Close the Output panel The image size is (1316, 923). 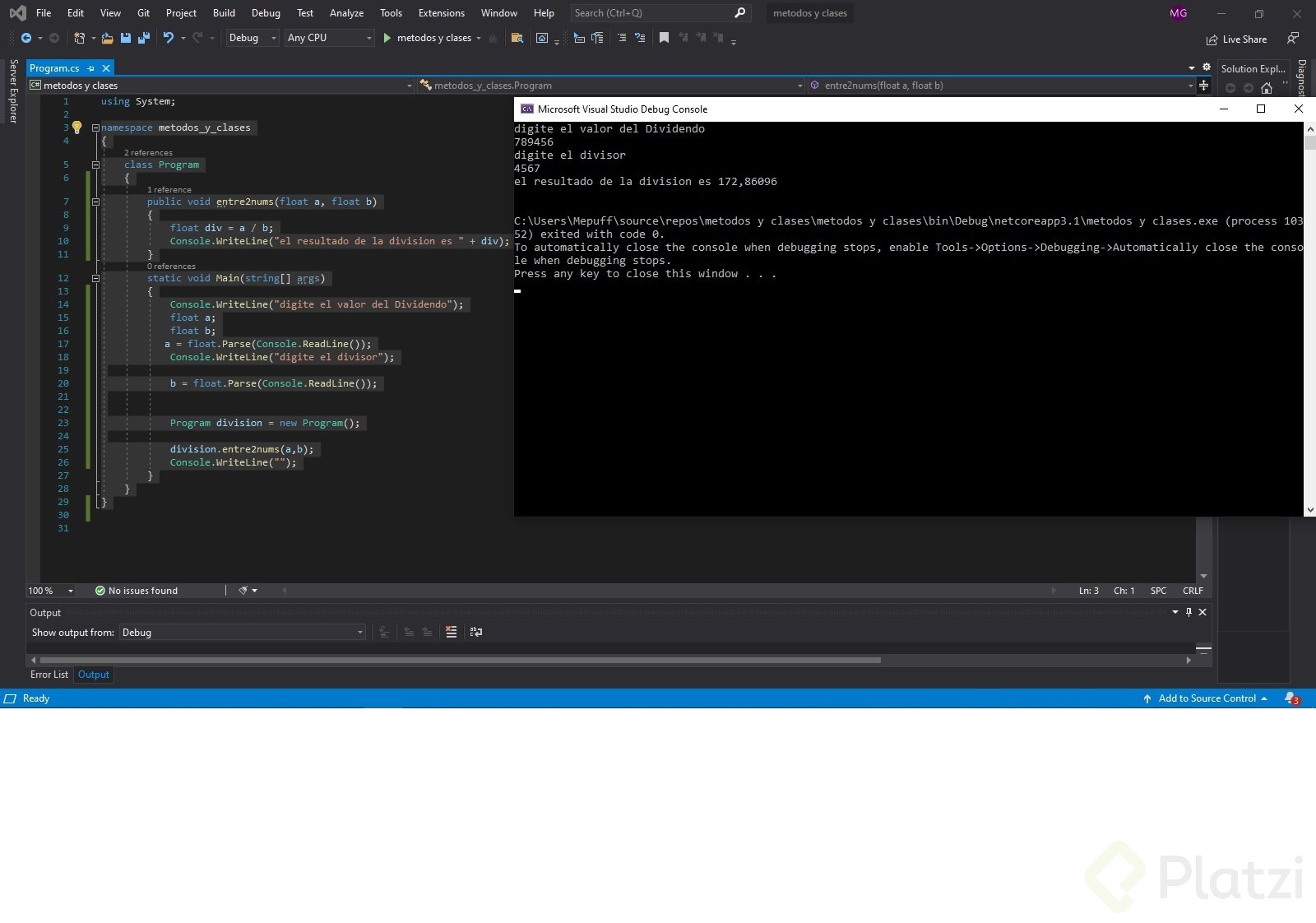(1202, 612)
